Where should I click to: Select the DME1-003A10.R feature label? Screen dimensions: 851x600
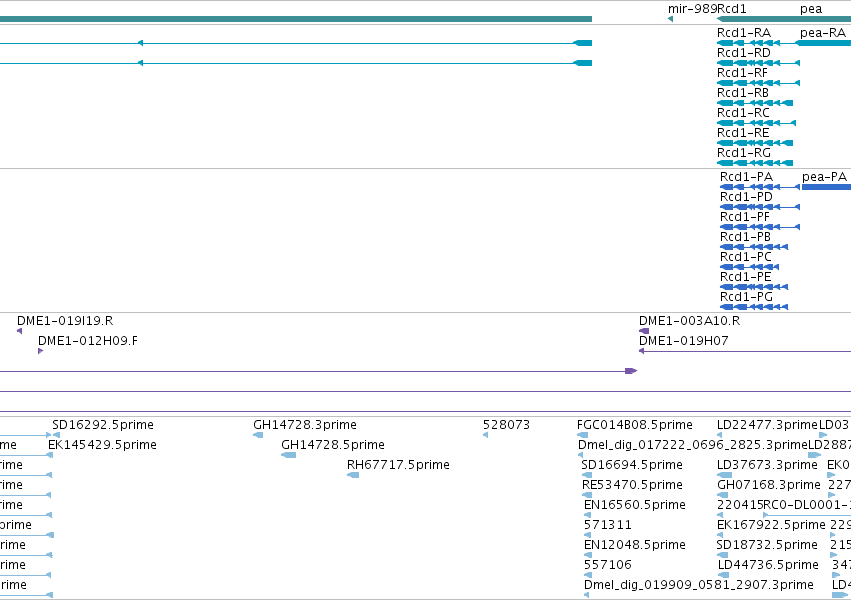(689, 321)
